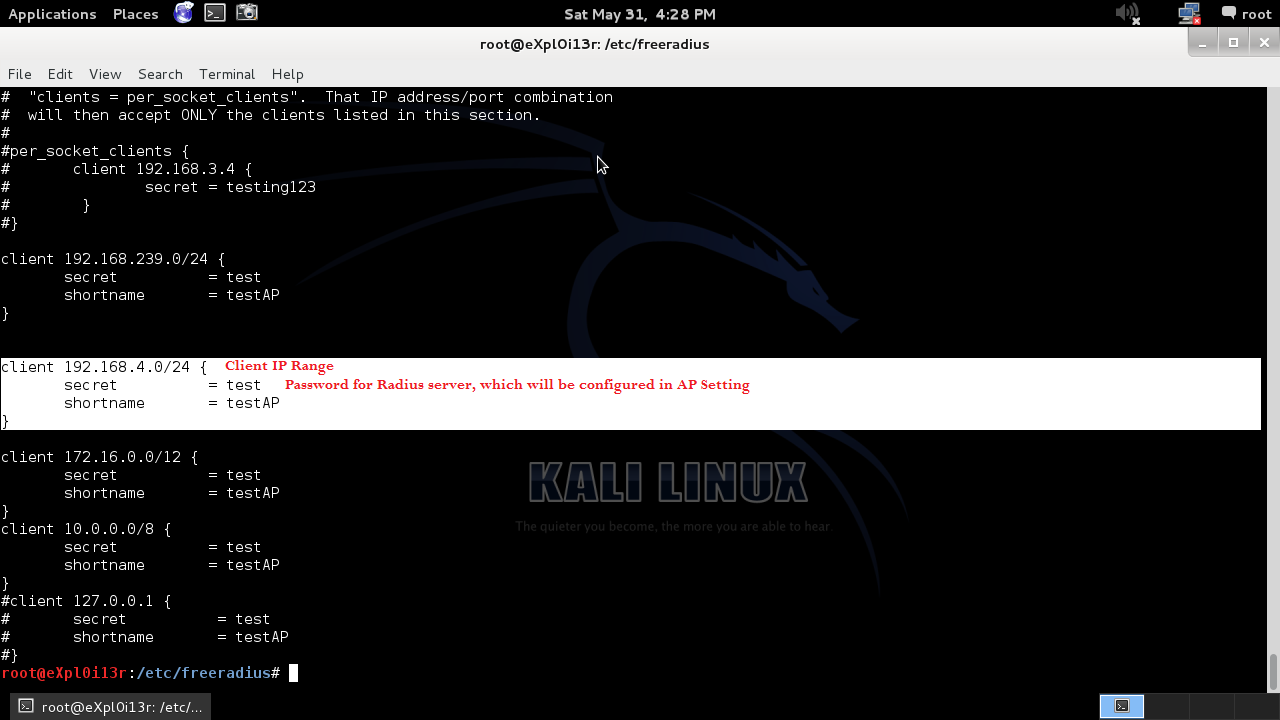
Task: Open the terminal Search menu
Action: click(160, 74)
